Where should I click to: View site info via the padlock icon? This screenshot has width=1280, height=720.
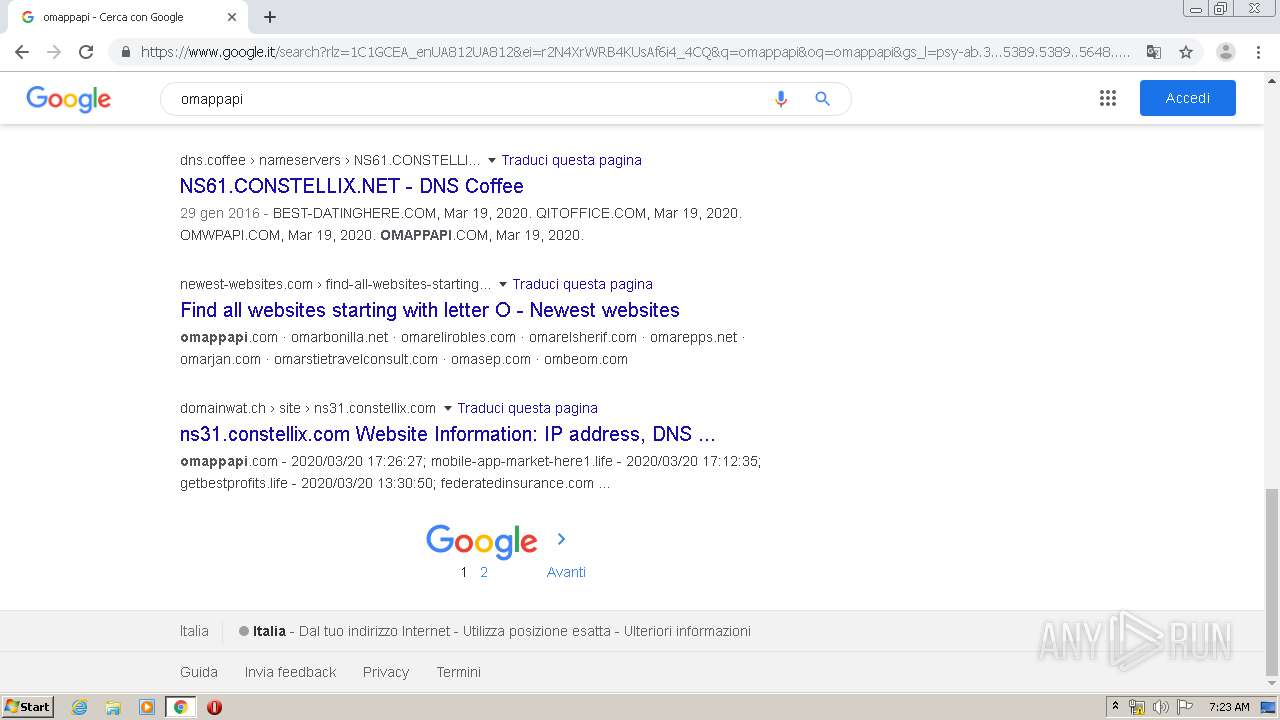coord(125,52)
